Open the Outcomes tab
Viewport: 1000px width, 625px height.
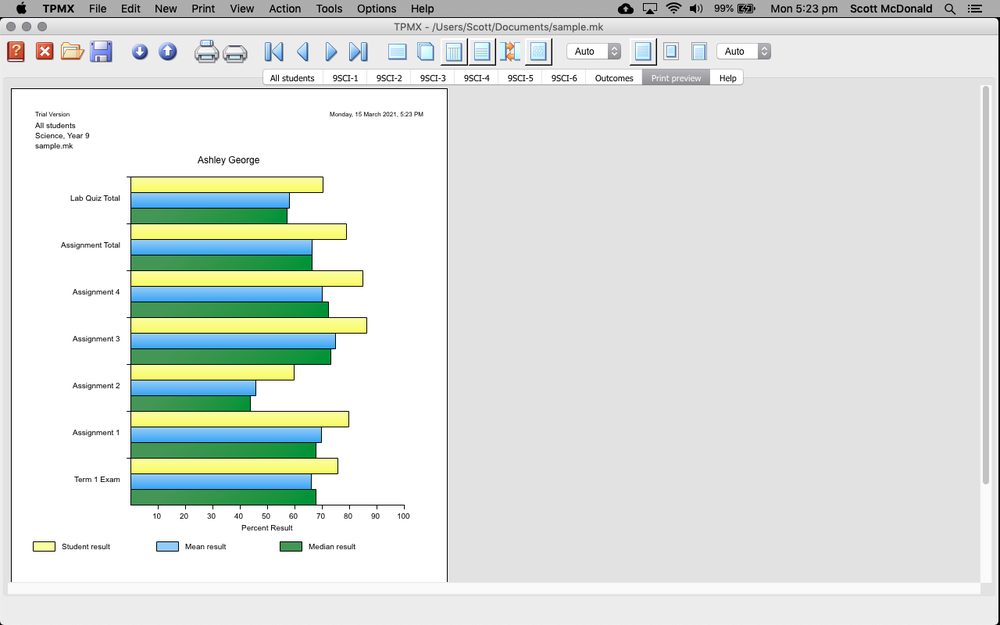point(614,78)
